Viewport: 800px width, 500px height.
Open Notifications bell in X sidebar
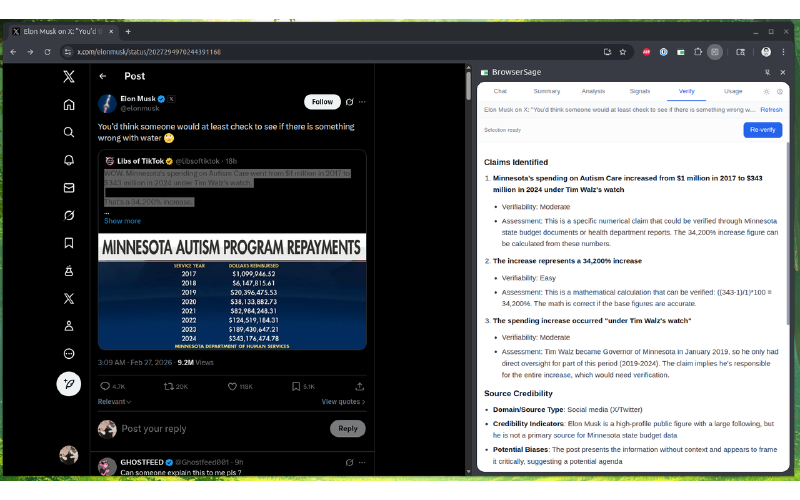click(x=69, y=160)
